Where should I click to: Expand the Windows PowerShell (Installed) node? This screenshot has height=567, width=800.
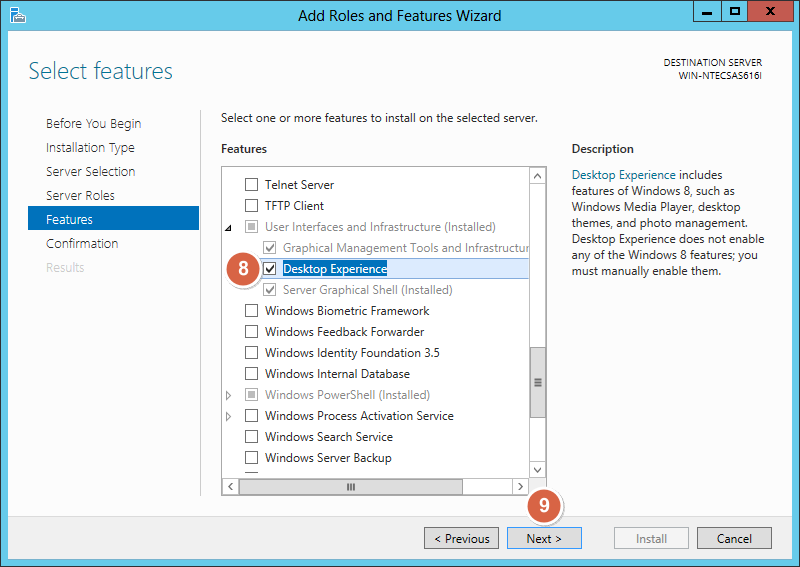228,395
